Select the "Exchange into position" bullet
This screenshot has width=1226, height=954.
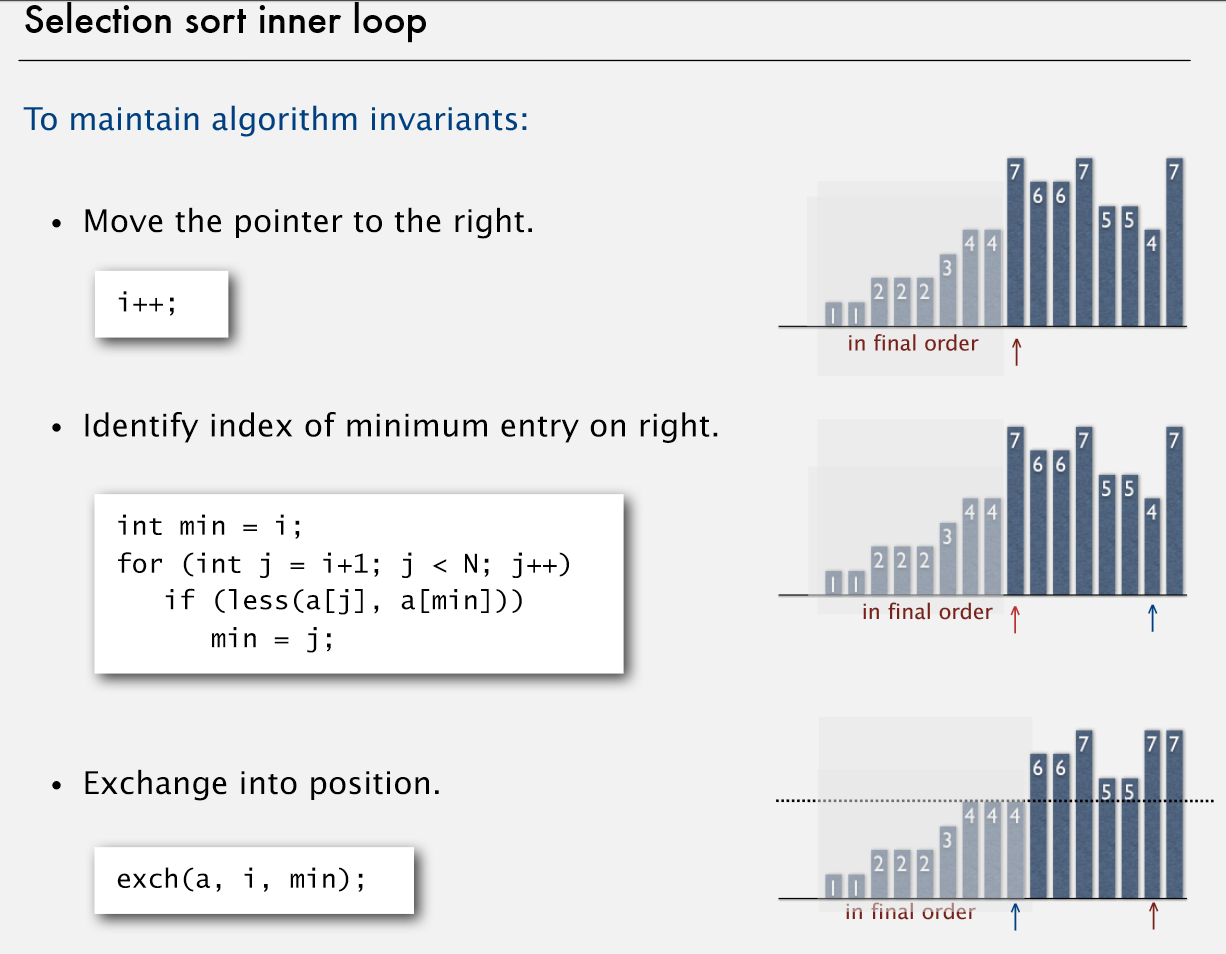[x=261, y=782]
